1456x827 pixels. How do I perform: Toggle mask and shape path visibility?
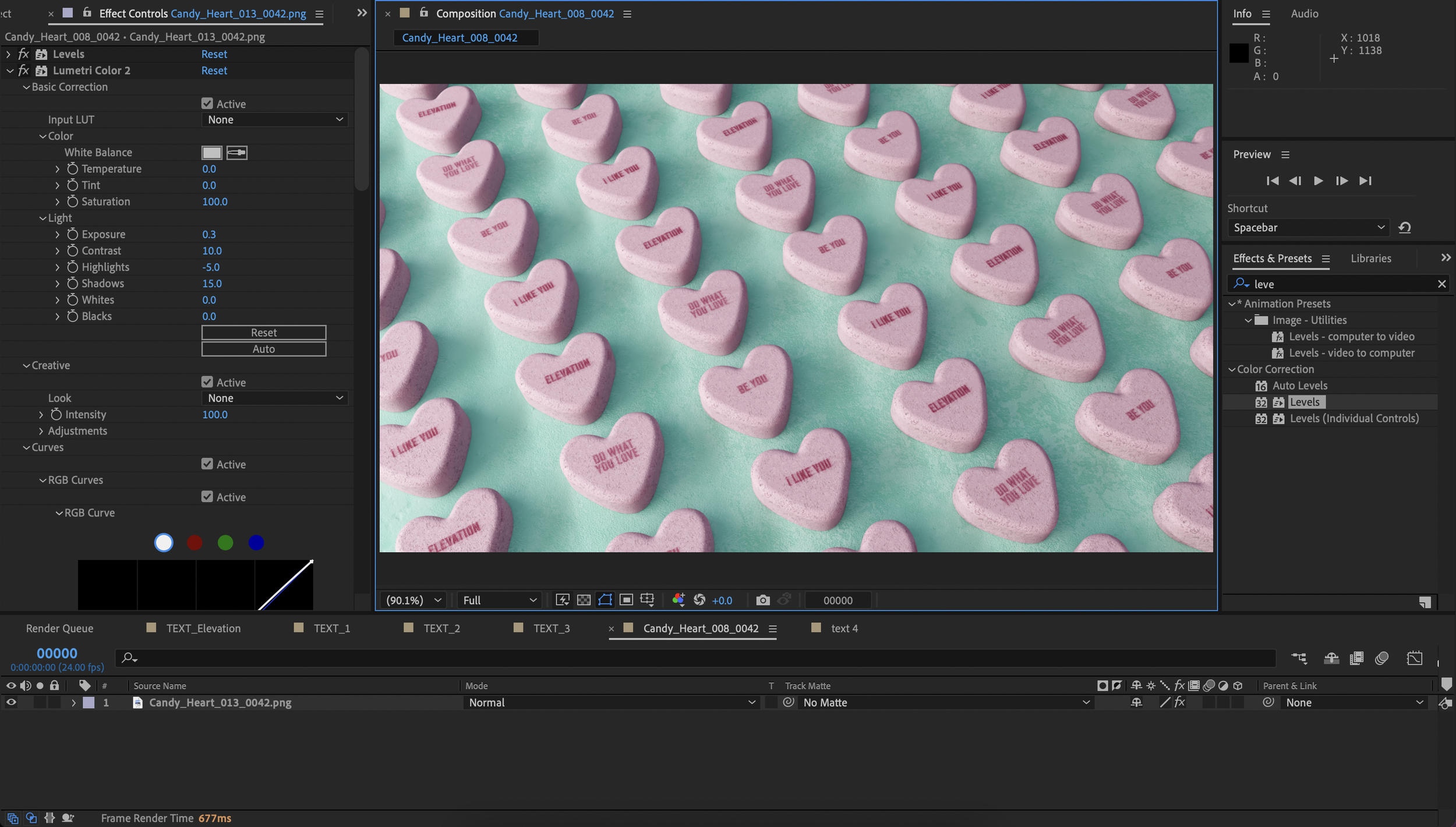[x=605, y=600]
